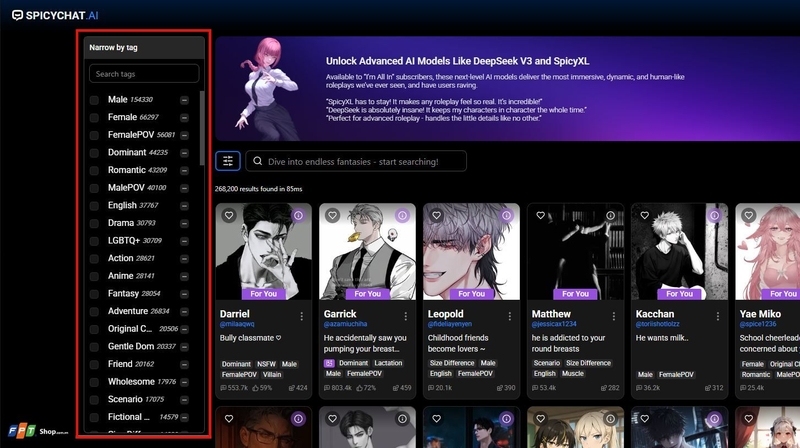Select the Friend tag label

120,364
